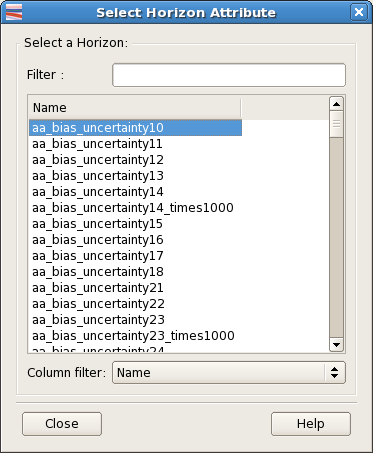Select aa_bias_uncertainty11 row

click(135, 144)
